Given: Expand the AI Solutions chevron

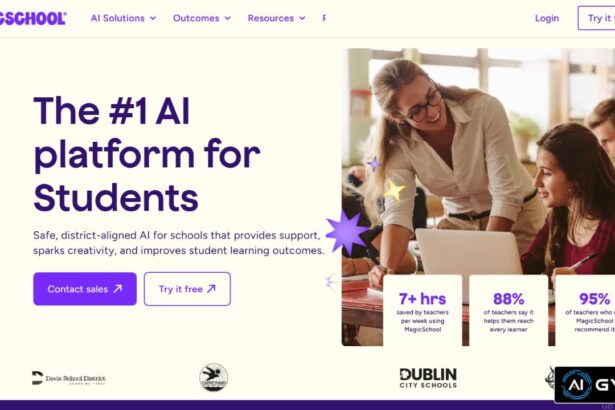Looking at the screenshot, I should tap(153, 18).
